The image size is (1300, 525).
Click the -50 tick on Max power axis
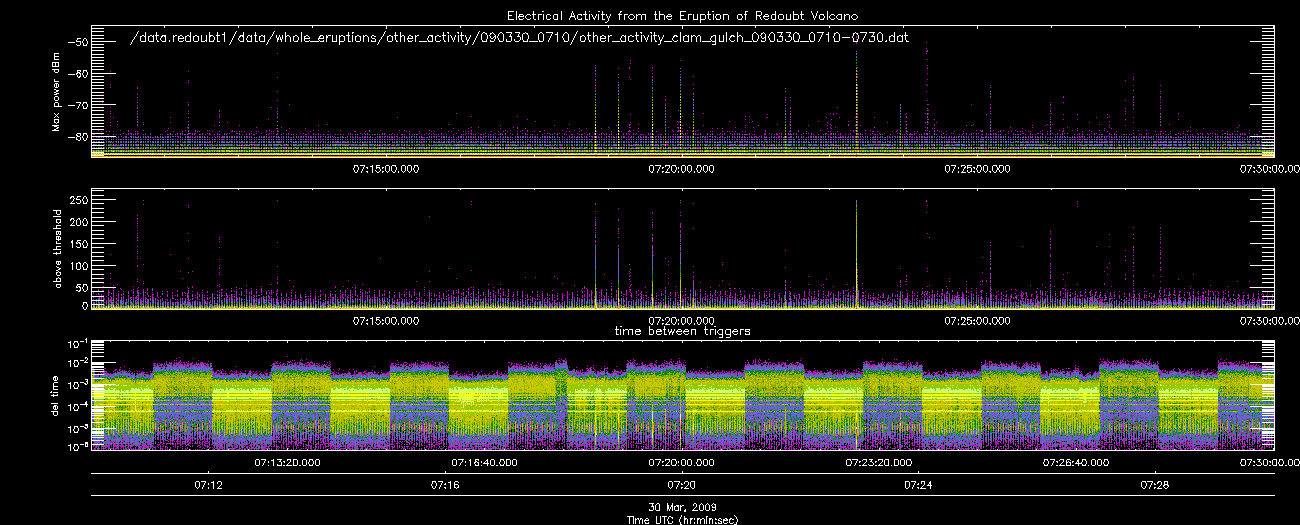(x=78, y=42)
